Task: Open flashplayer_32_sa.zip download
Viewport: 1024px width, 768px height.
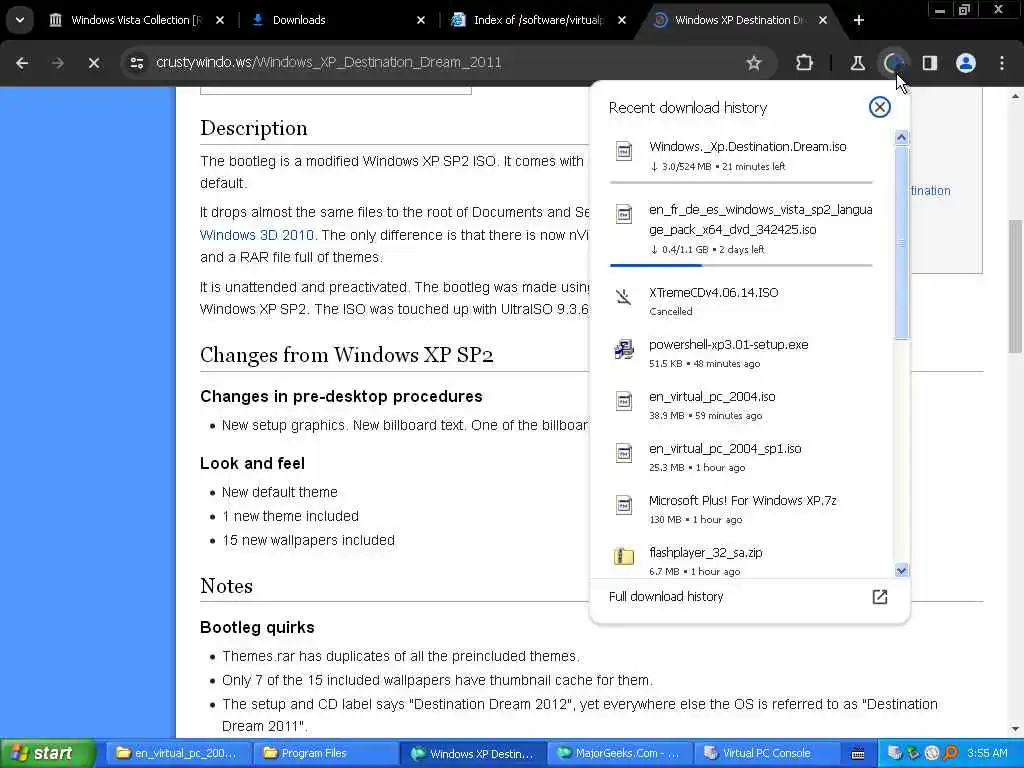Action: click(x=741, y=560)
